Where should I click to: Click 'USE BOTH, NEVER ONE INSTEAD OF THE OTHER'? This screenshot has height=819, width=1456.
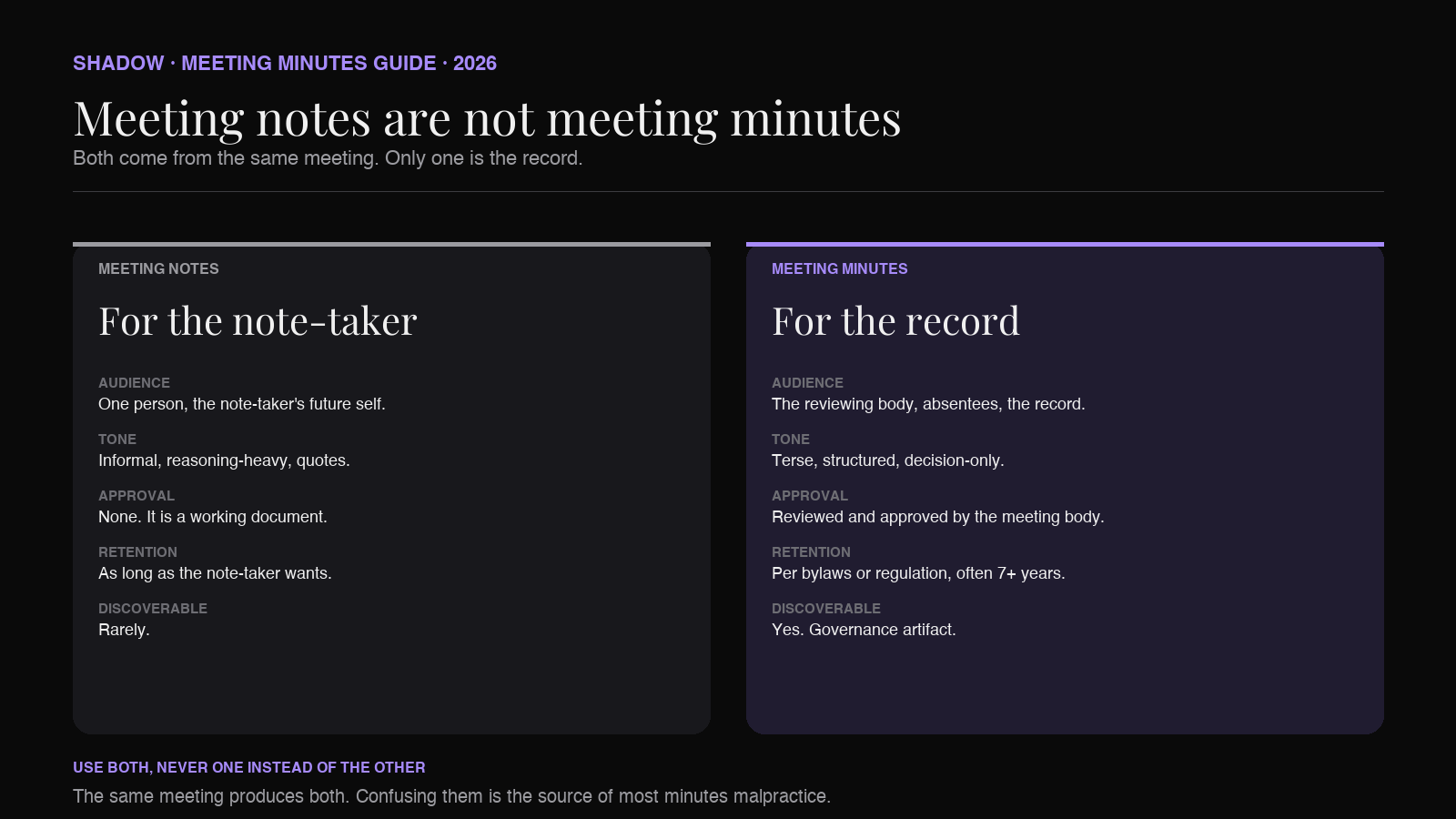point(249,768)
